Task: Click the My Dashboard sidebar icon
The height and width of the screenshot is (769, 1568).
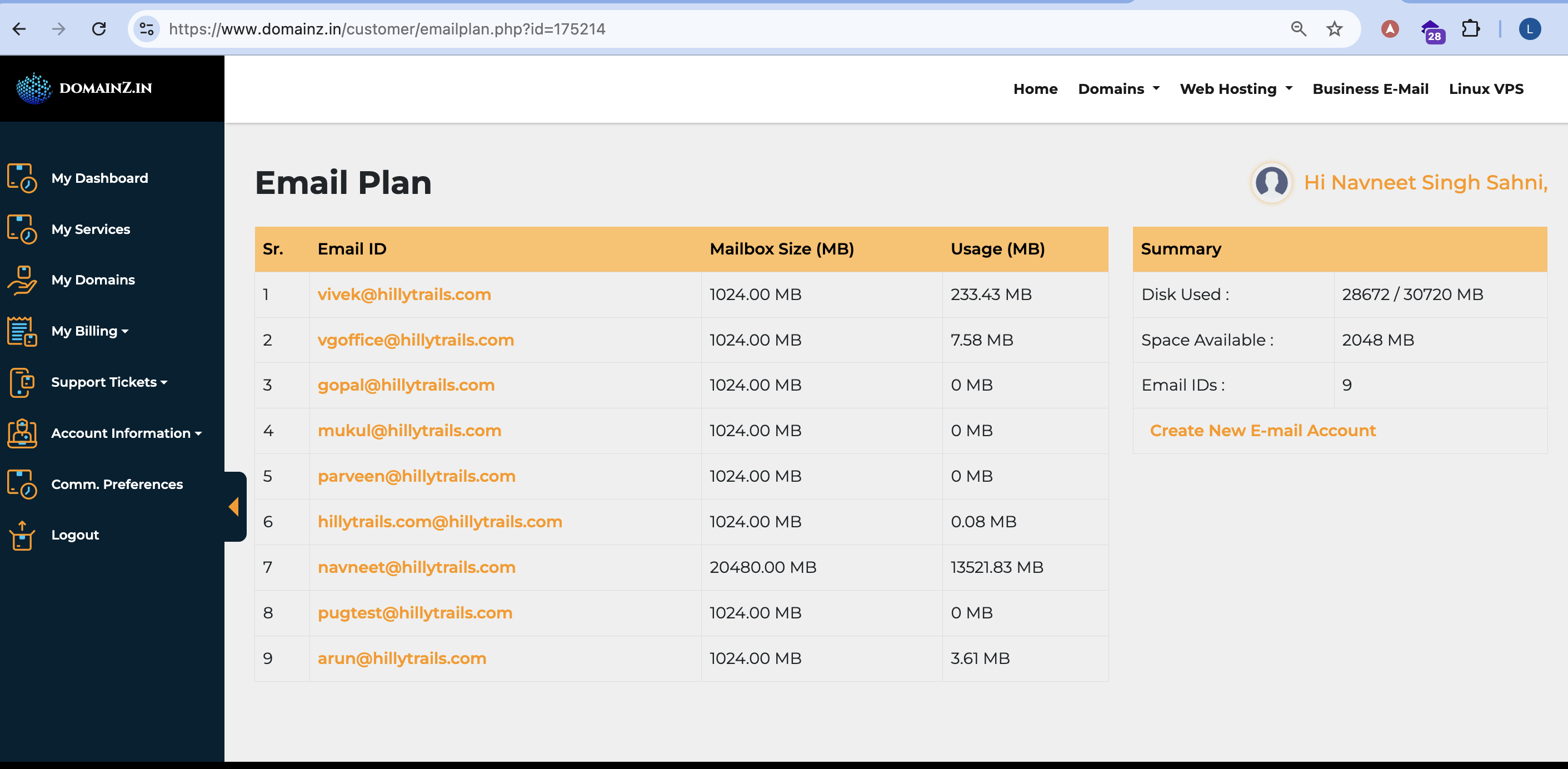Action: pos(22,178)
